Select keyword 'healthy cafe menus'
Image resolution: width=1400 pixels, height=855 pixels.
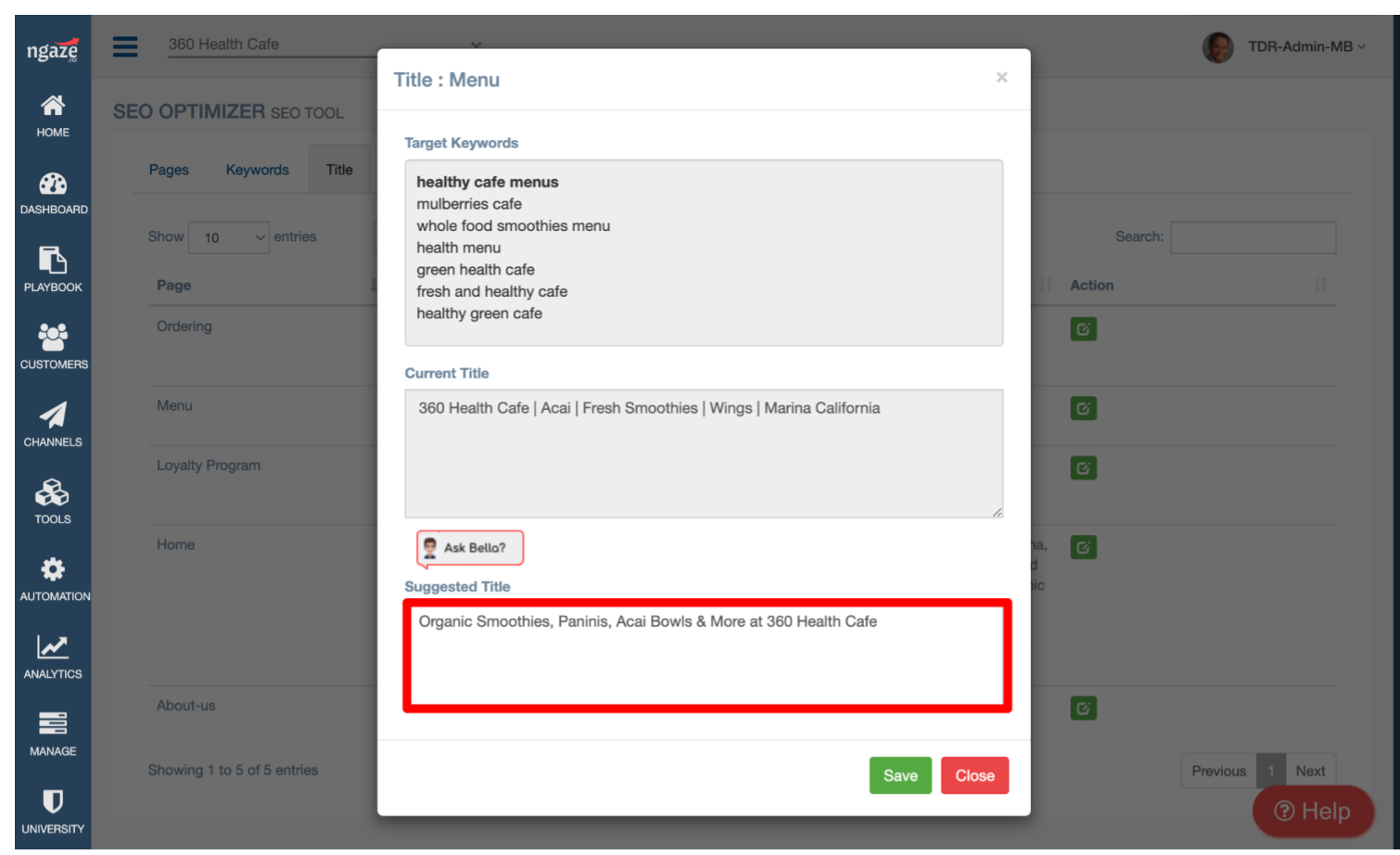[488, 182]
